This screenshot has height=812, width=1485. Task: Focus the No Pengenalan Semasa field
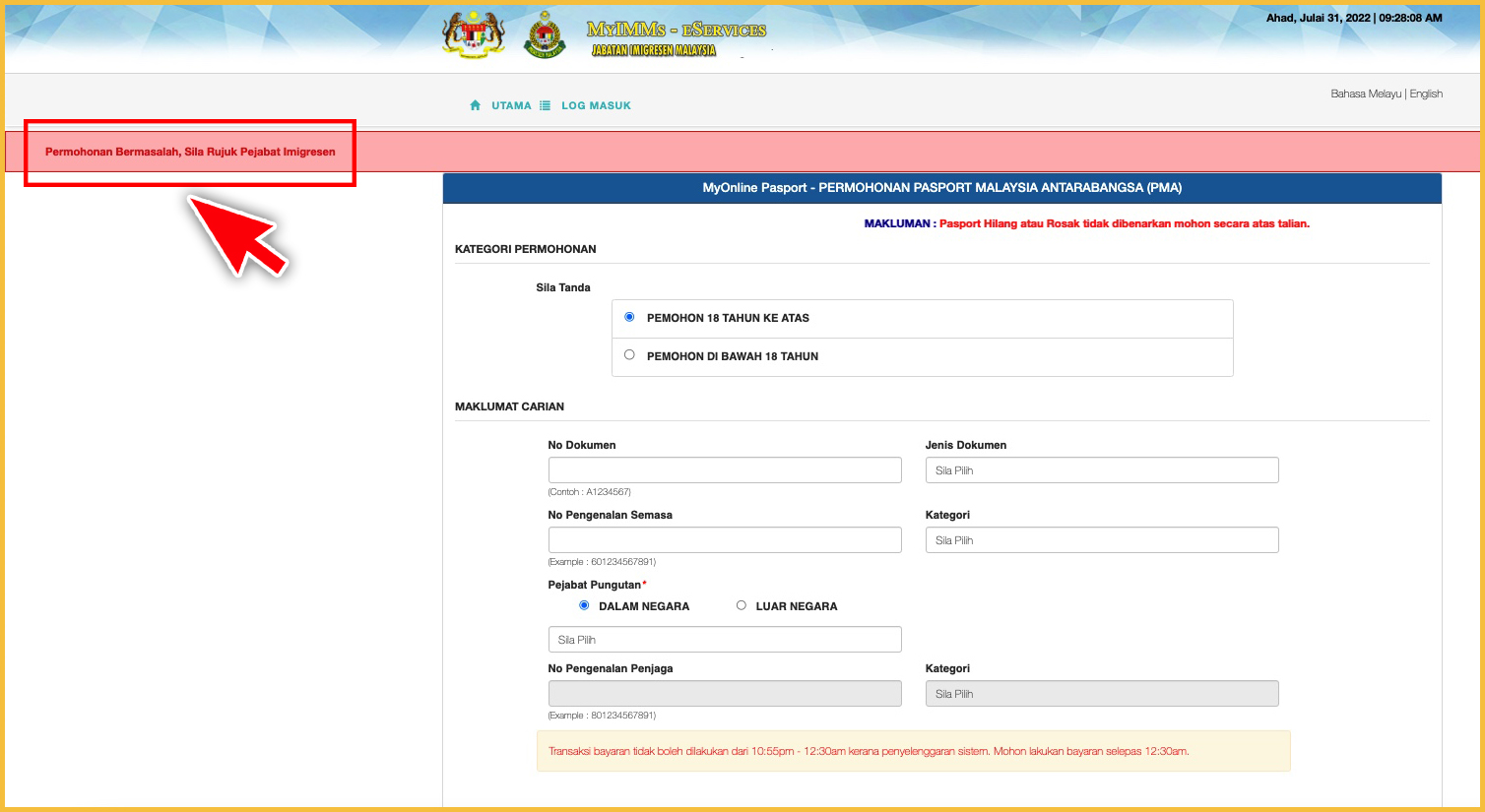point(724,540)
